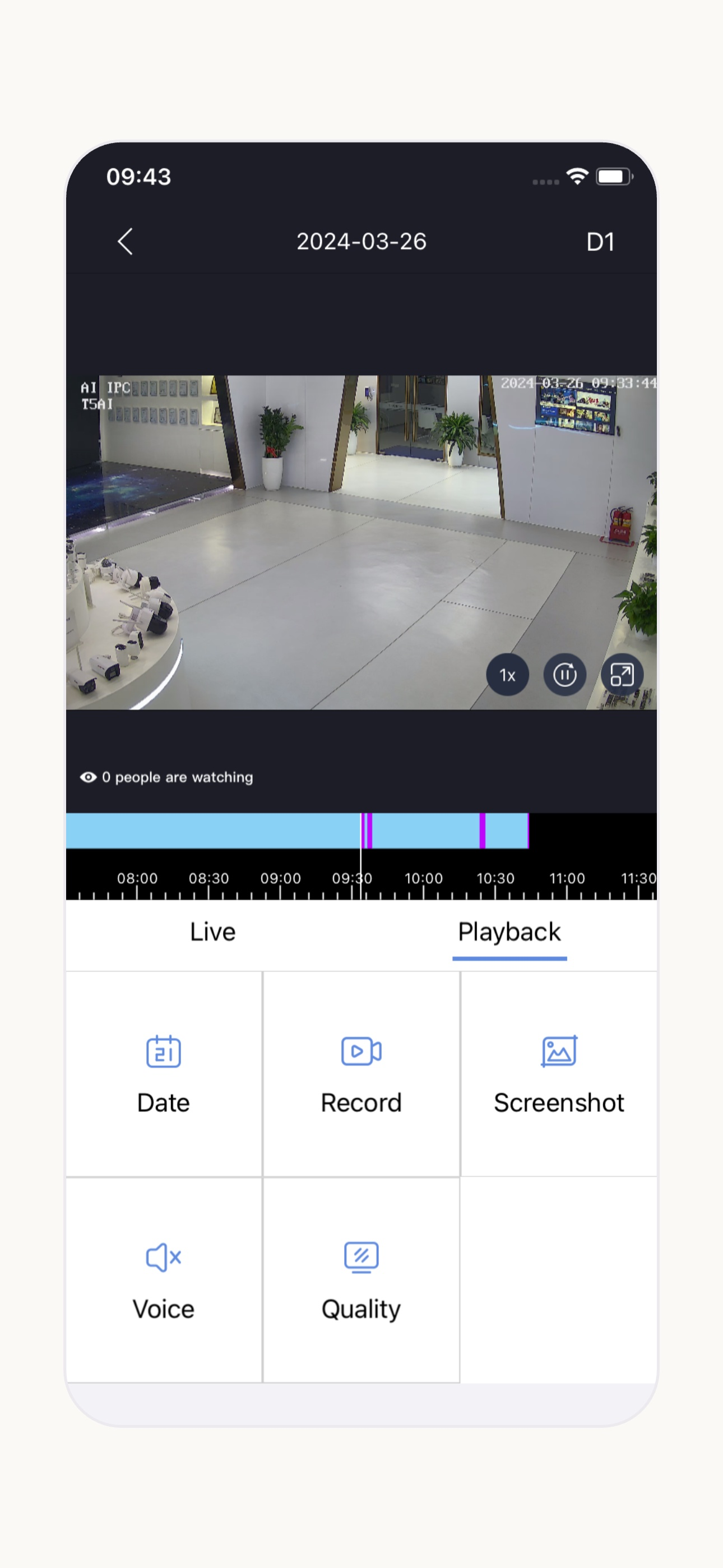
Task: Select the Playback tab
Action: (x=509, y=933)
